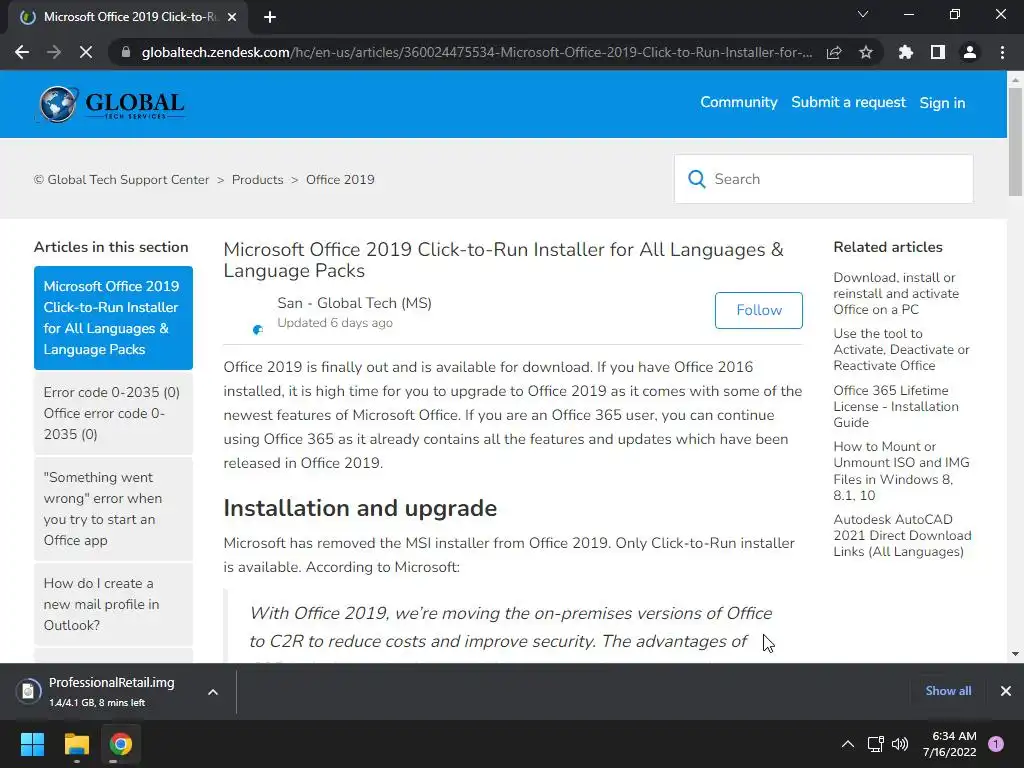Bookmark this page with the star
The image size is (1024, 768).
pyautogui.click(x=866, y=52)
